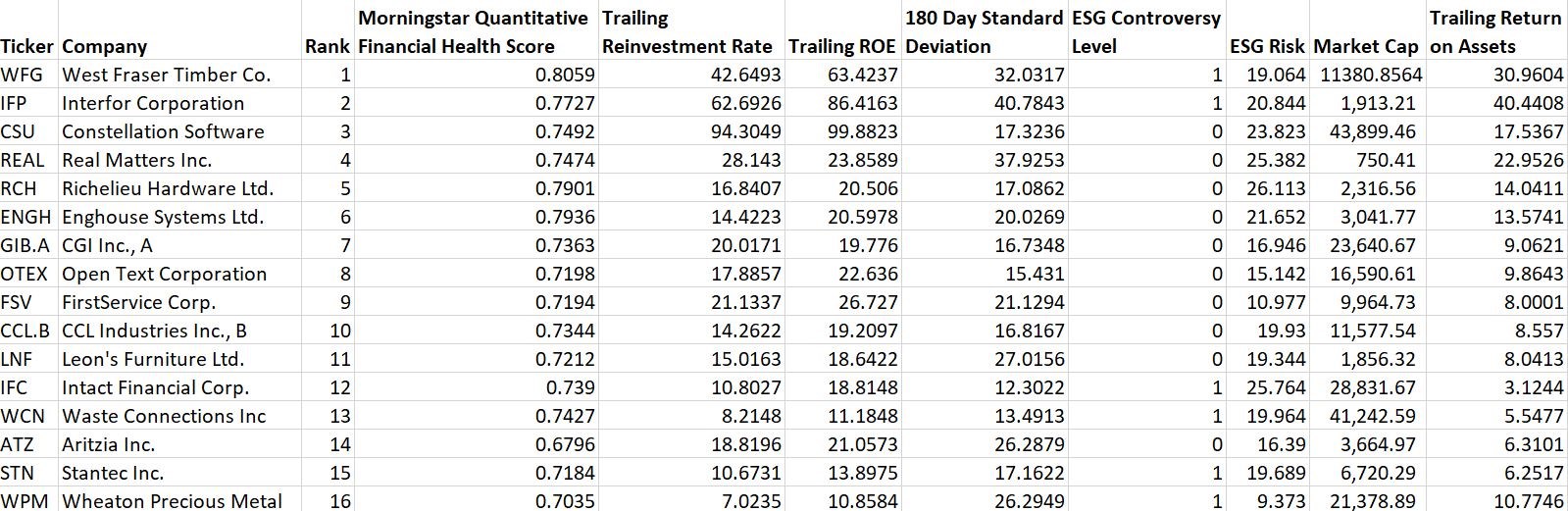Select the Trailing ROE header cell
This screenshot has height=511, width=1568.
pos(842,46)
